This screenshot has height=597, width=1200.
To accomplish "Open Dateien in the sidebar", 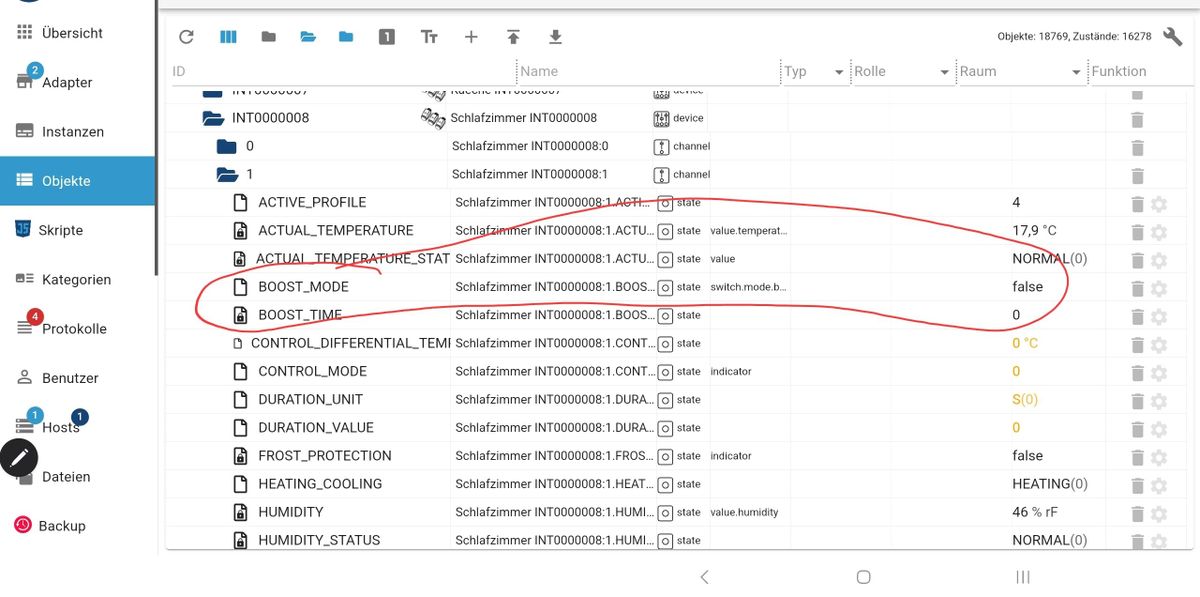I will pos(77,476).
